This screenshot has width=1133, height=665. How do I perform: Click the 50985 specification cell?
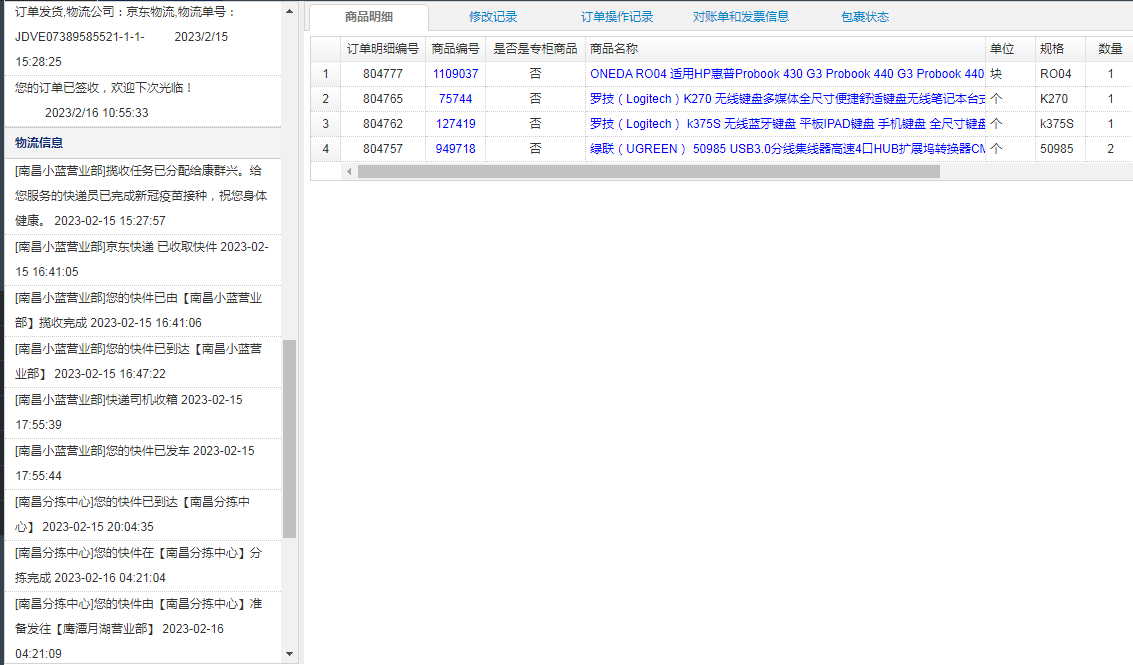coord(1060,149)
